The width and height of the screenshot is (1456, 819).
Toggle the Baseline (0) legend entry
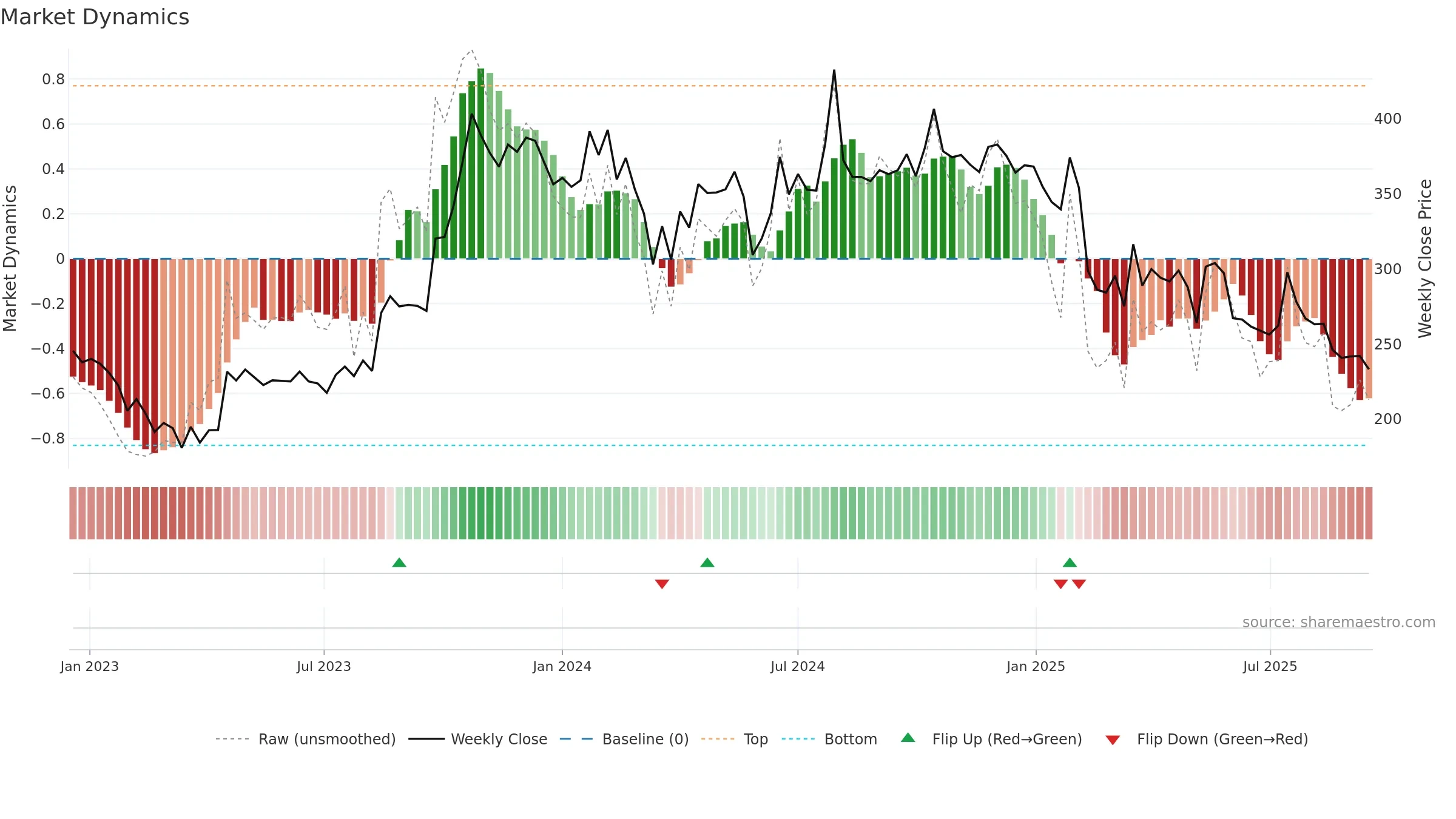[624, 739]
